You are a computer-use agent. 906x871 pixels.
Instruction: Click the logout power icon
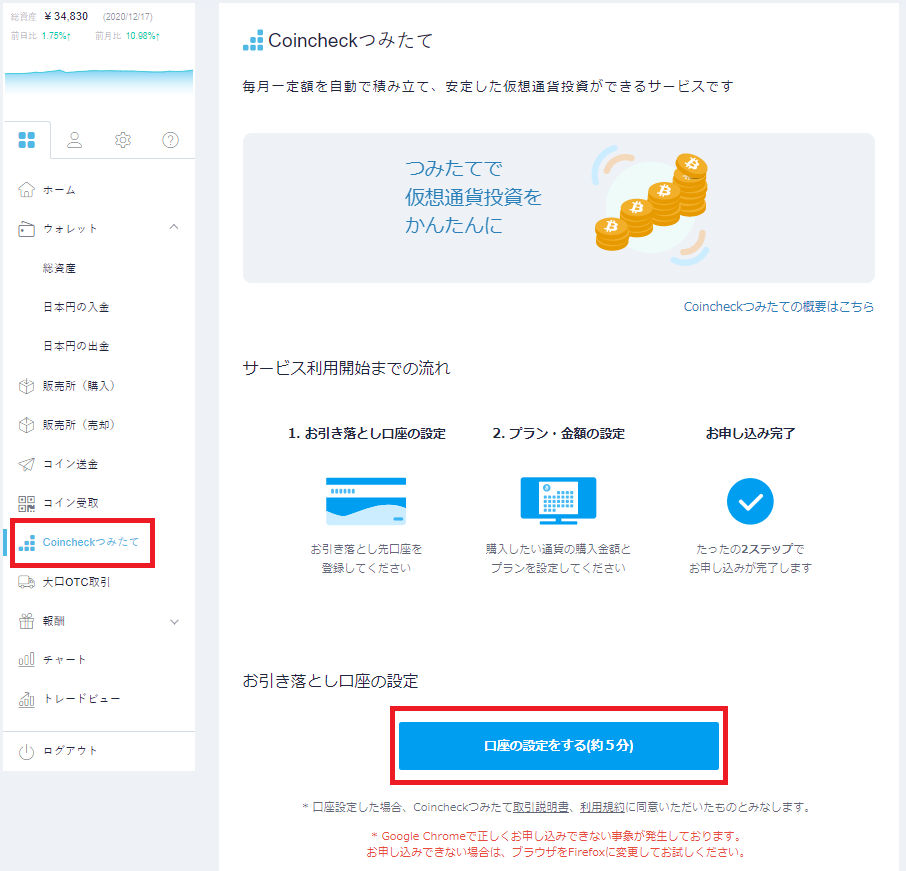click(26, 751)
